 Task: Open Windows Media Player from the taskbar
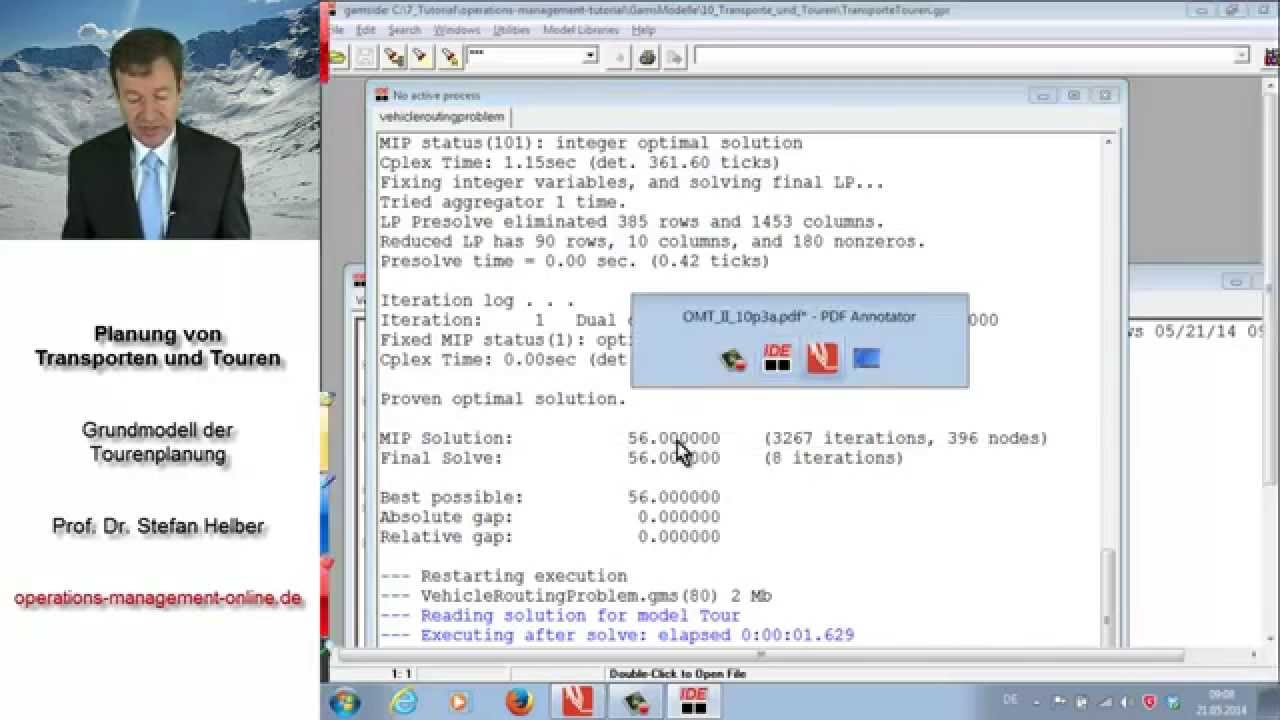coord(461,702)
